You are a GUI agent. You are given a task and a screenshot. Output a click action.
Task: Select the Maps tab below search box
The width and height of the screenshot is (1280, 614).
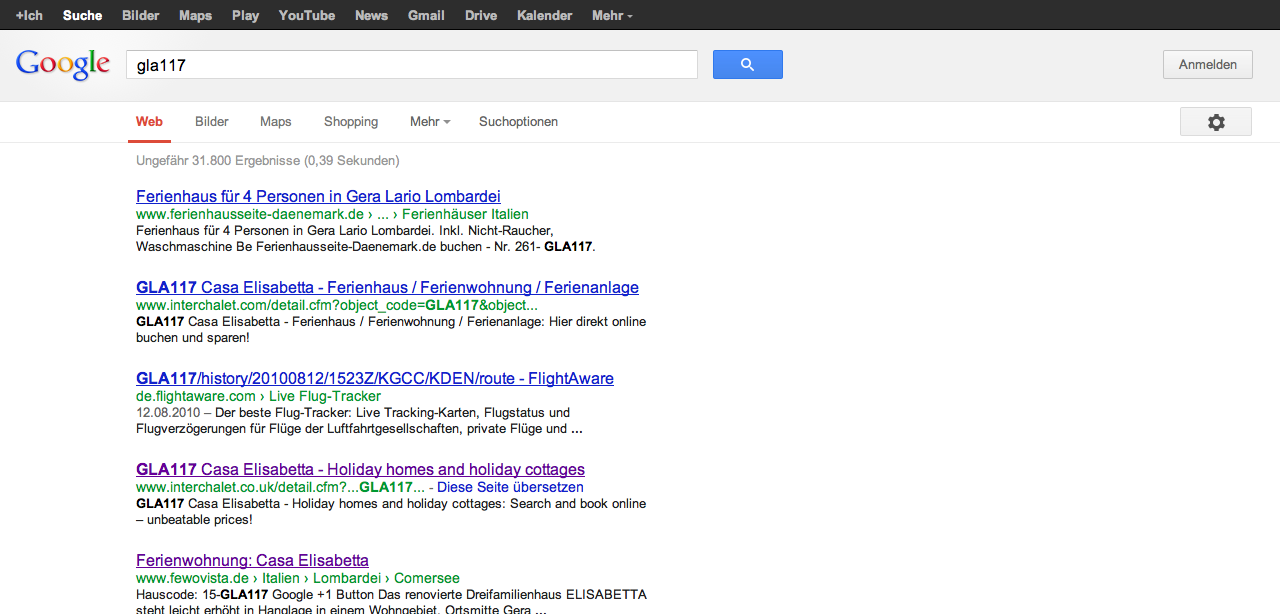pyautogui.click(x=275, y=122)
